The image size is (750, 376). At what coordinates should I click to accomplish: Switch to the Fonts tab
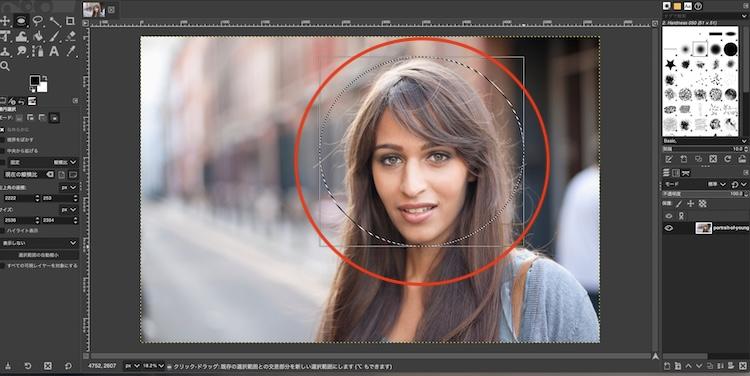(688, 6)
